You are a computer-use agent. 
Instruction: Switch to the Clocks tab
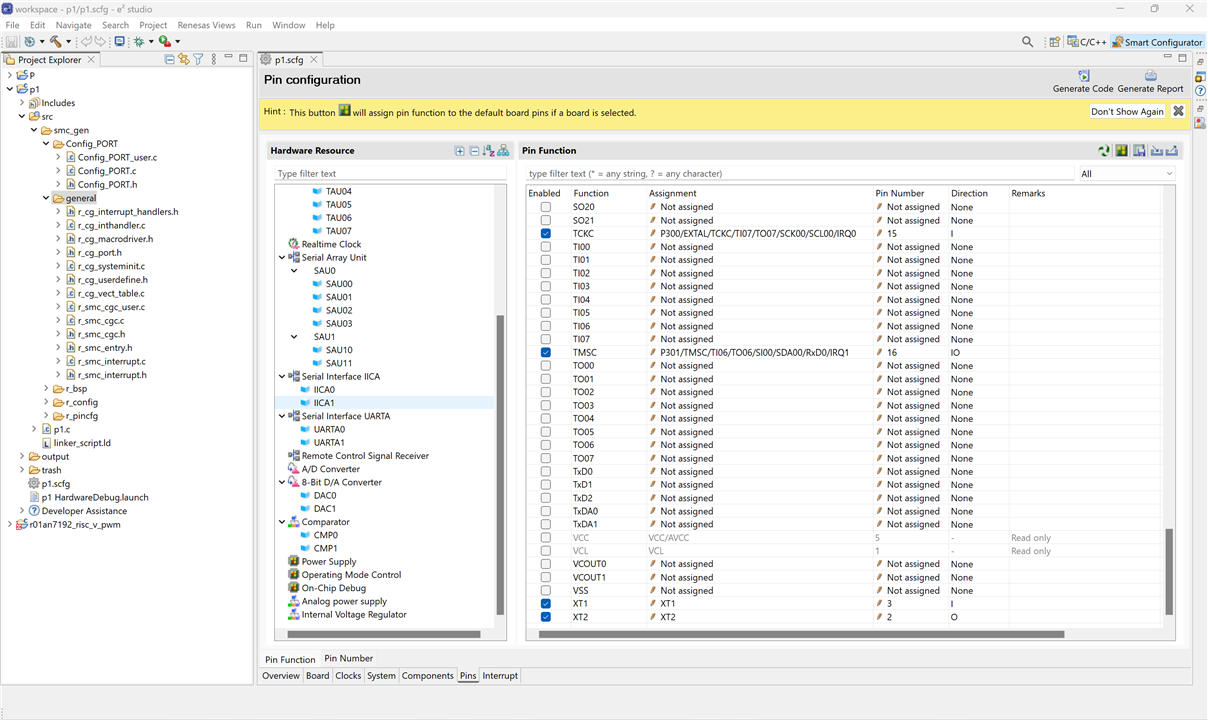[x=348, y=676]
